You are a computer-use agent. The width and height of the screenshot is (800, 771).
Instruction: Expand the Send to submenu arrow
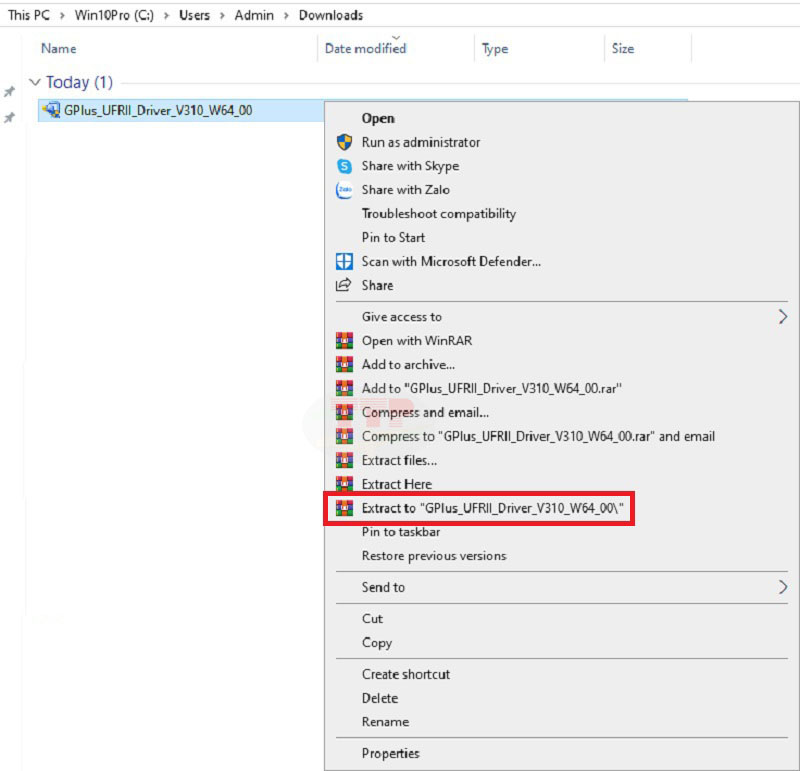point(782,587)
